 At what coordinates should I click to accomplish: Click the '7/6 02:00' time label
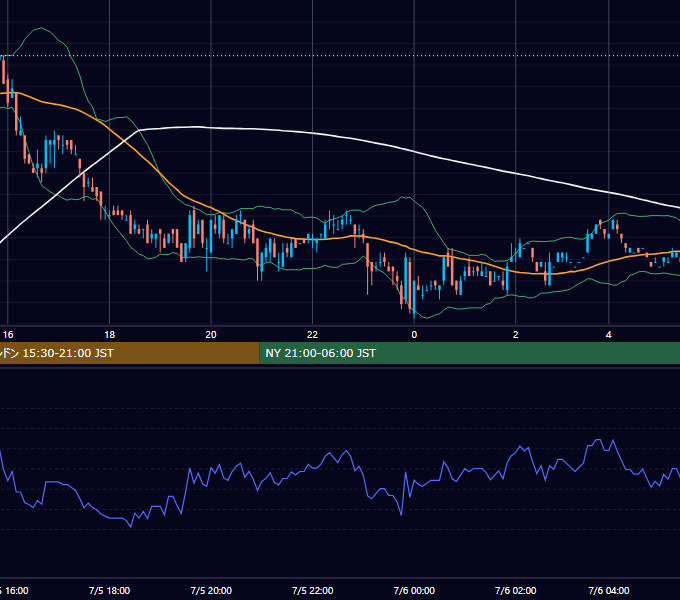tap(516, 590)
